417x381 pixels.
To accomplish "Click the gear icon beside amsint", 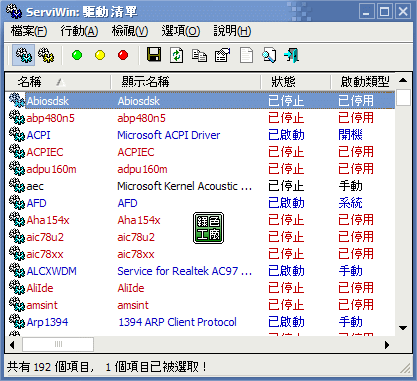I will (17, 305).
